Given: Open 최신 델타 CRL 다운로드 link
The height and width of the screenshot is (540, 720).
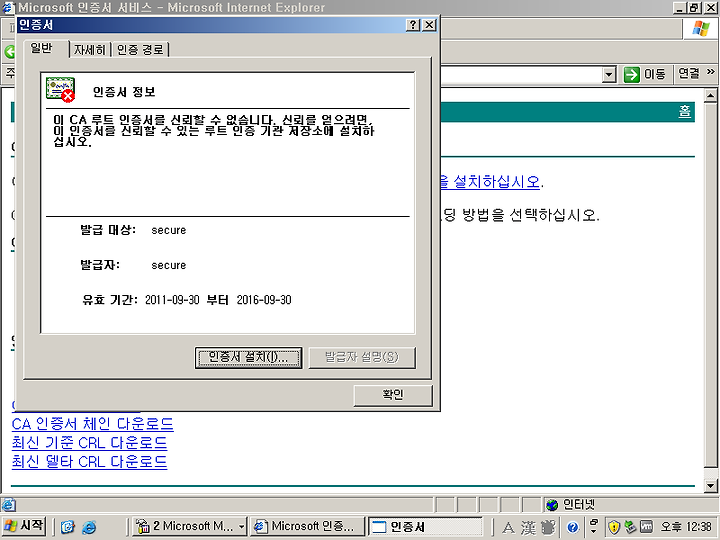Looking at the screenshot, I should coord(90,461).
